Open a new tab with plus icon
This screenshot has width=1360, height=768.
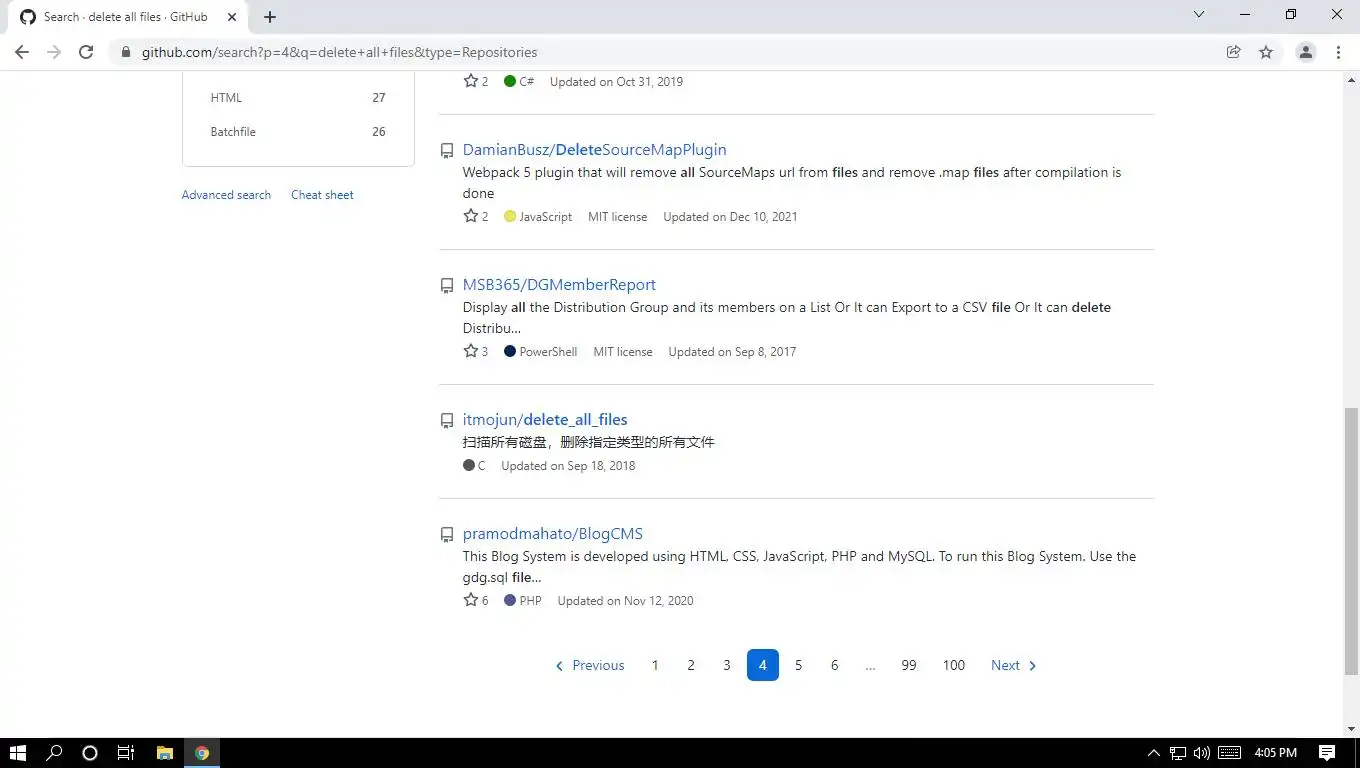pos(270,17)
